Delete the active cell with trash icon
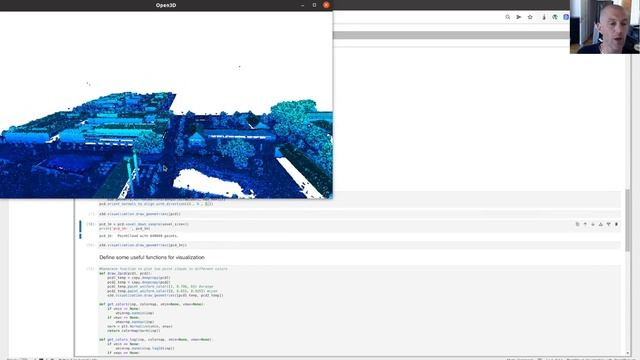Viewport: 640px width, 360px height. pyautogui.click(x=616, y=224)
